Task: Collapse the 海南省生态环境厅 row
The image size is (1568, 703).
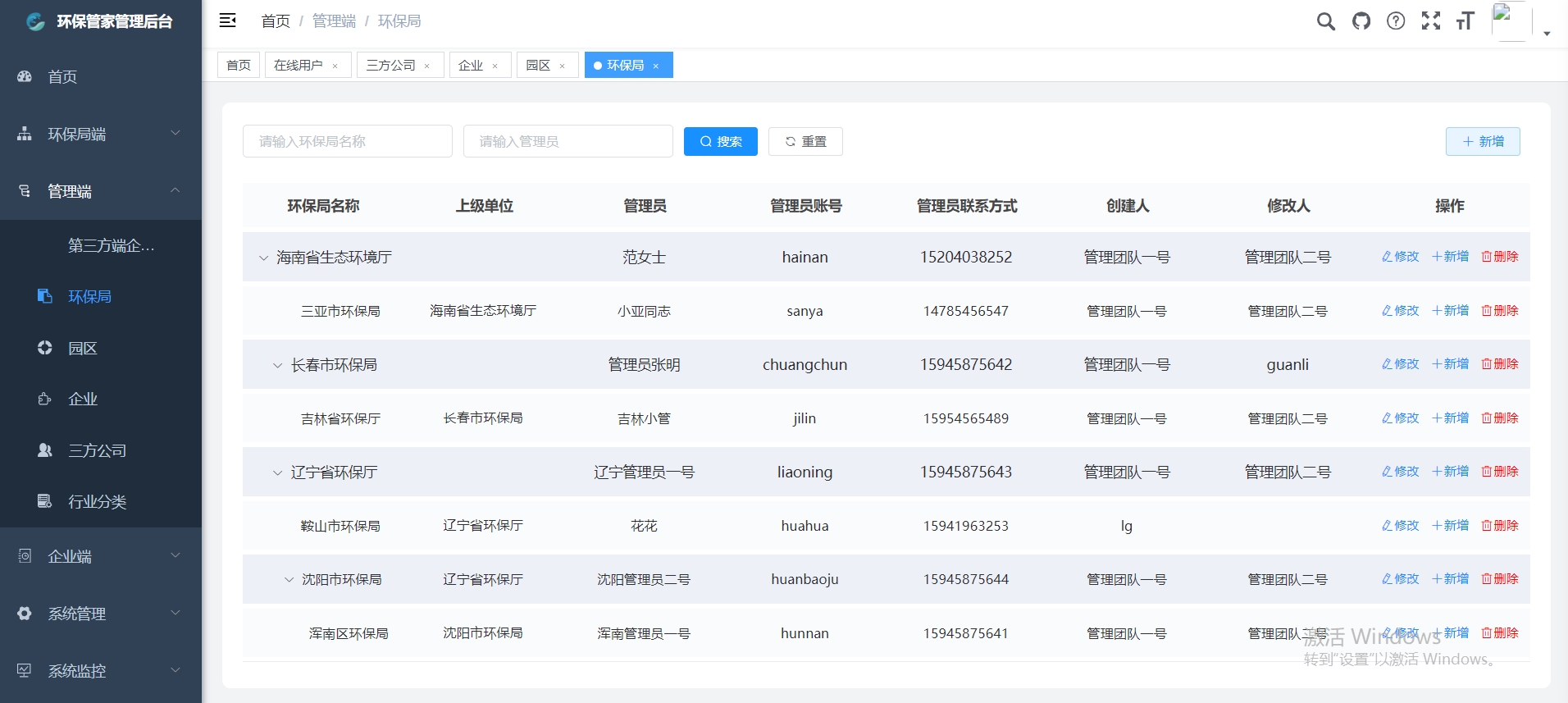Action: (x=263, y=258)
